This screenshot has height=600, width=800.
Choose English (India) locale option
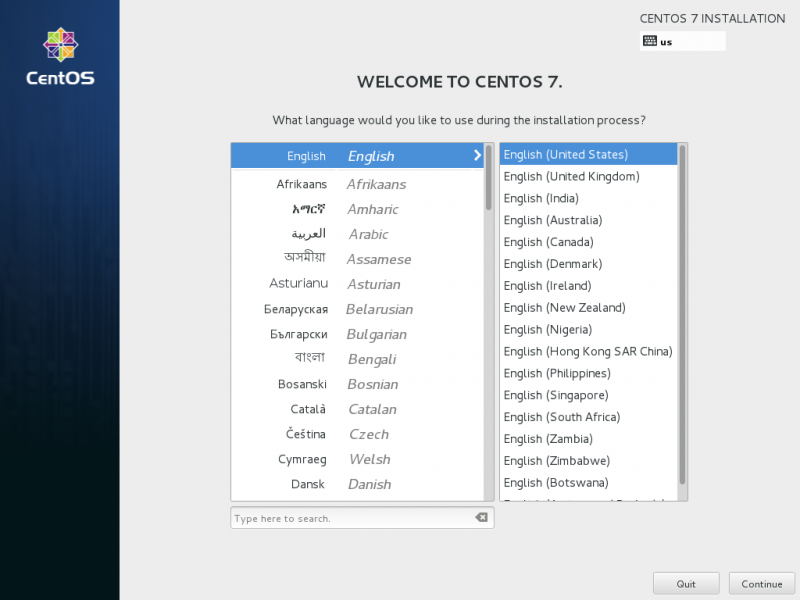click(x=541, y=198)
